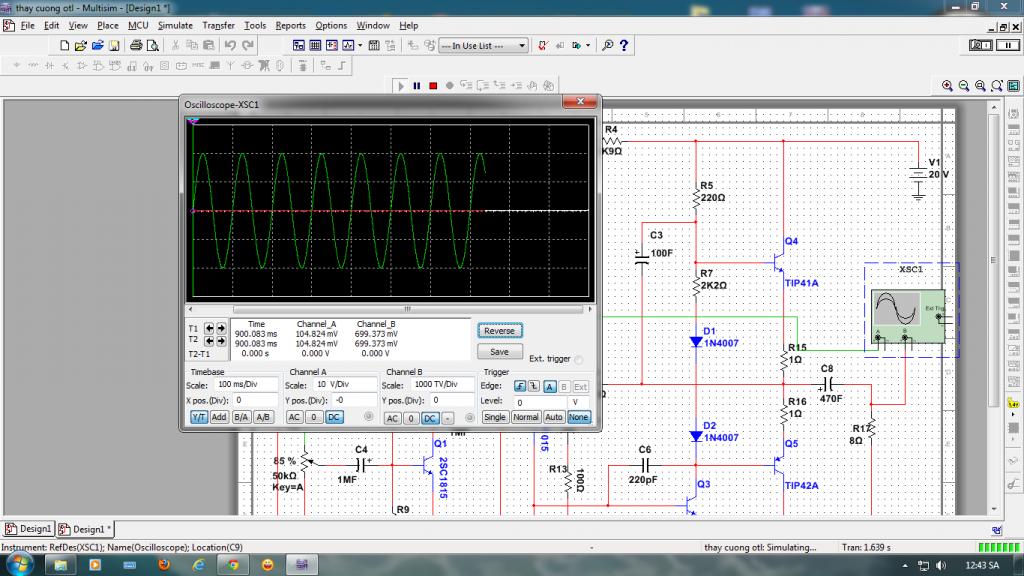This screenshot has width=1024, height=576.
Task: Switch timebase to A/B mode
Action: pos(263,417)
